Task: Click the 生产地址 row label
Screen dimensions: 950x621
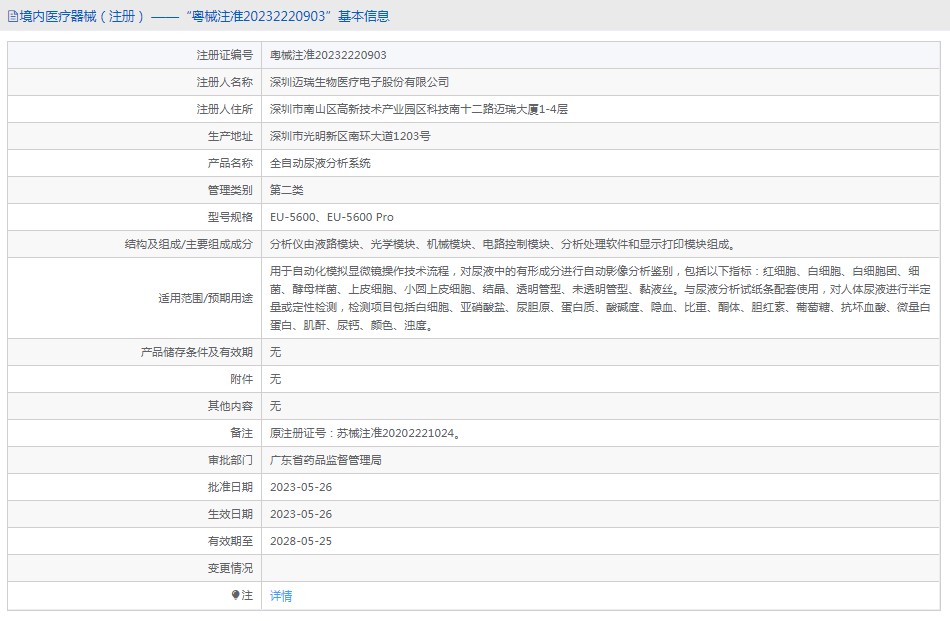Action: [230, 136]
